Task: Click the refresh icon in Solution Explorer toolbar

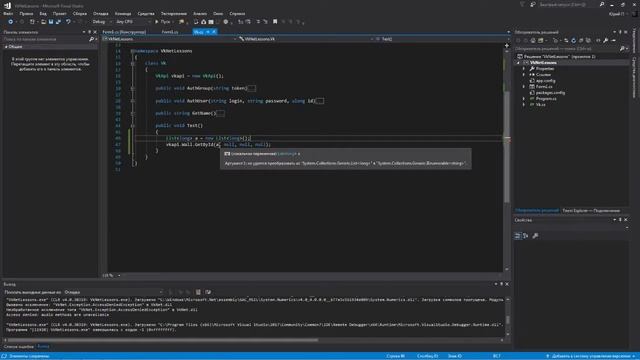Action: (x=573, y=40)
